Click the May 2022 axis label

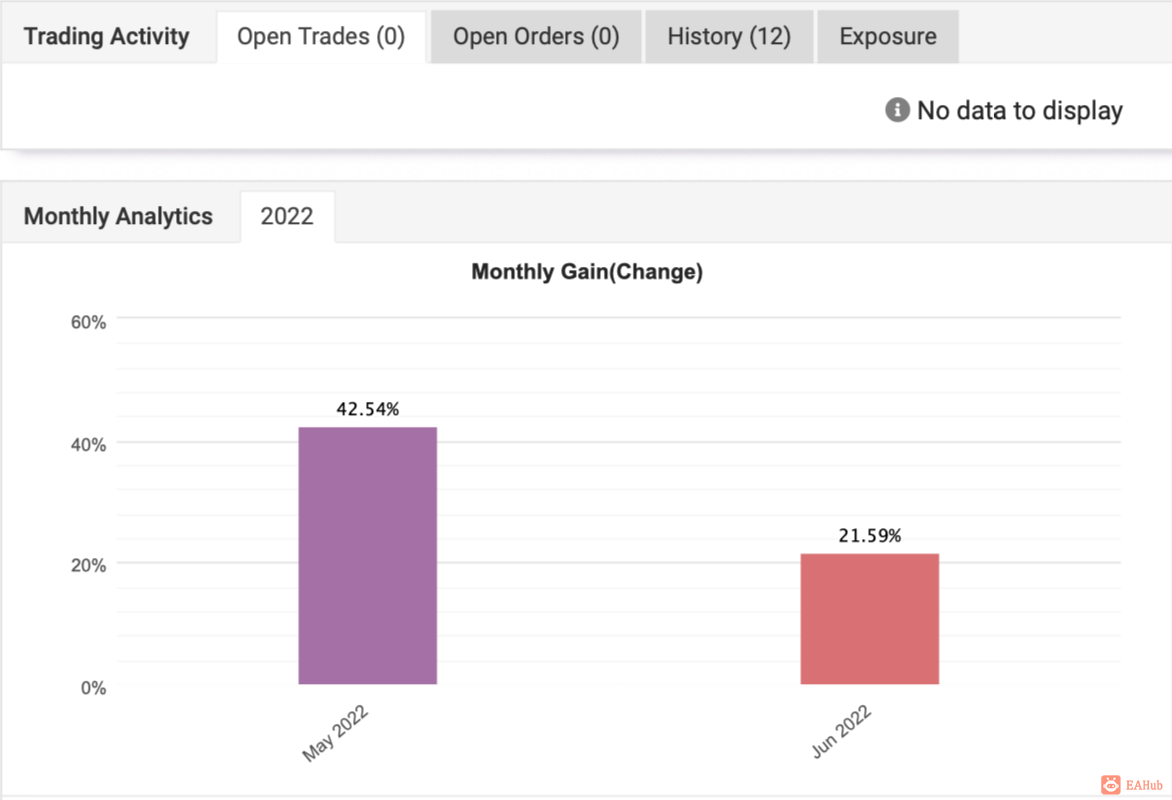coord(335,733)
